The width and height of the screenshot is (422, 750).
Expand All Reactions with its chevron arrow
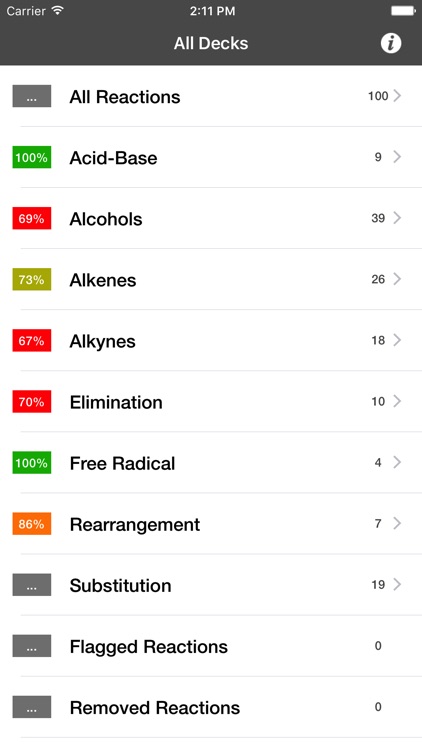(x=397, y=96)
